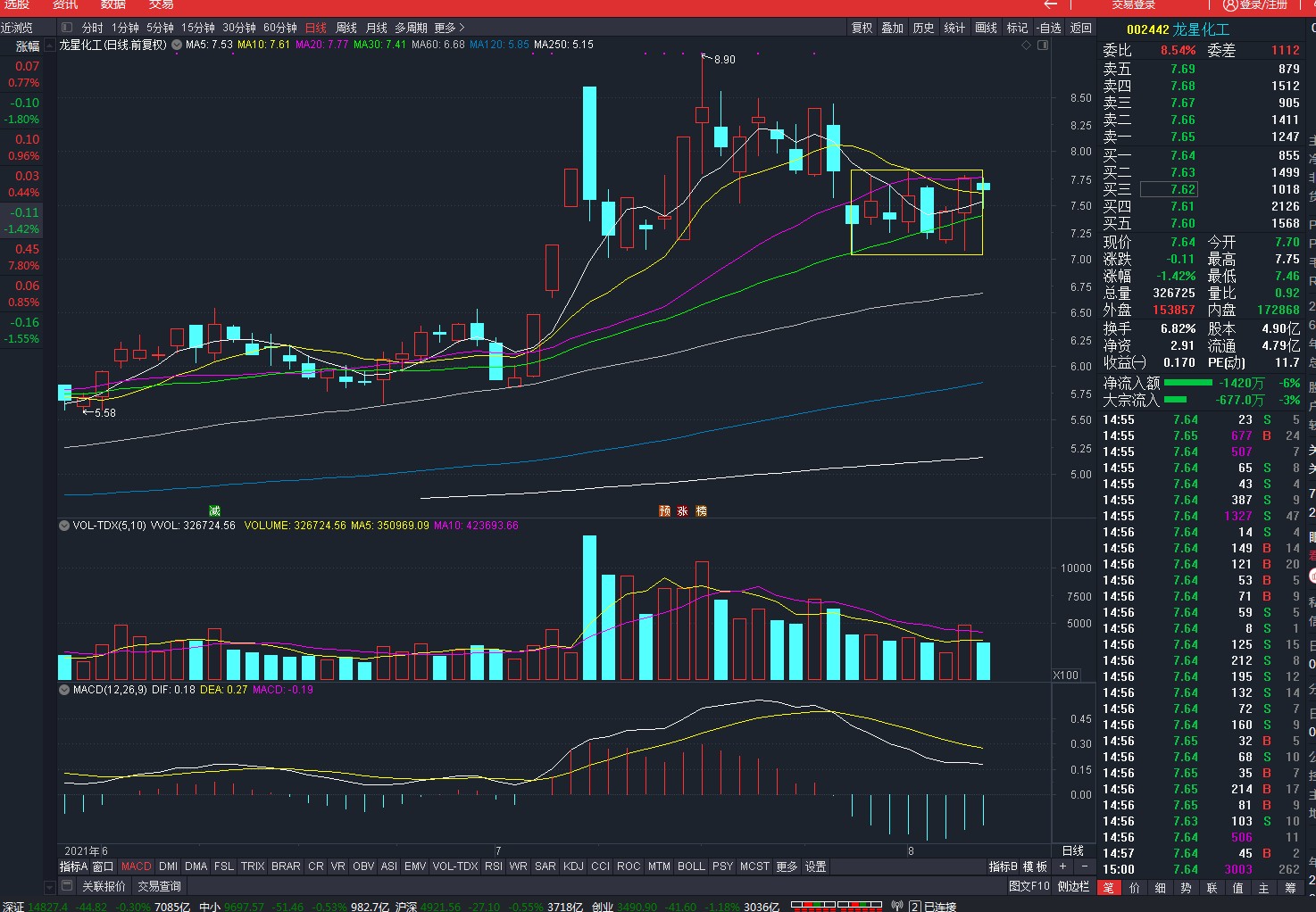Zoom out chart with the minus button
The height and width of the screenshot is (912, 1316).
pos(1084,866)
